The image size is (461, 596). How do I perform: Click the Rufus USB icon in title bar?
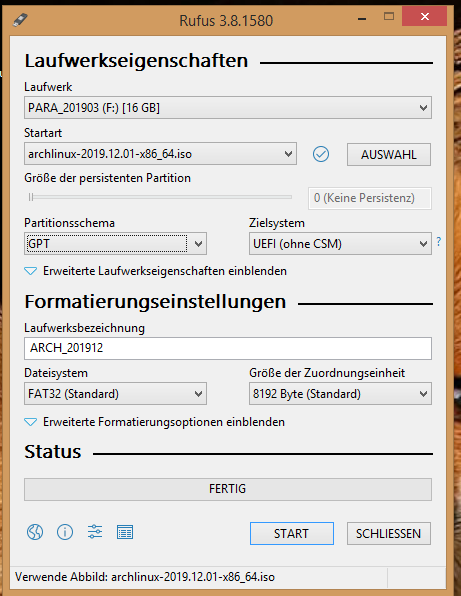(x=20, y=19)
